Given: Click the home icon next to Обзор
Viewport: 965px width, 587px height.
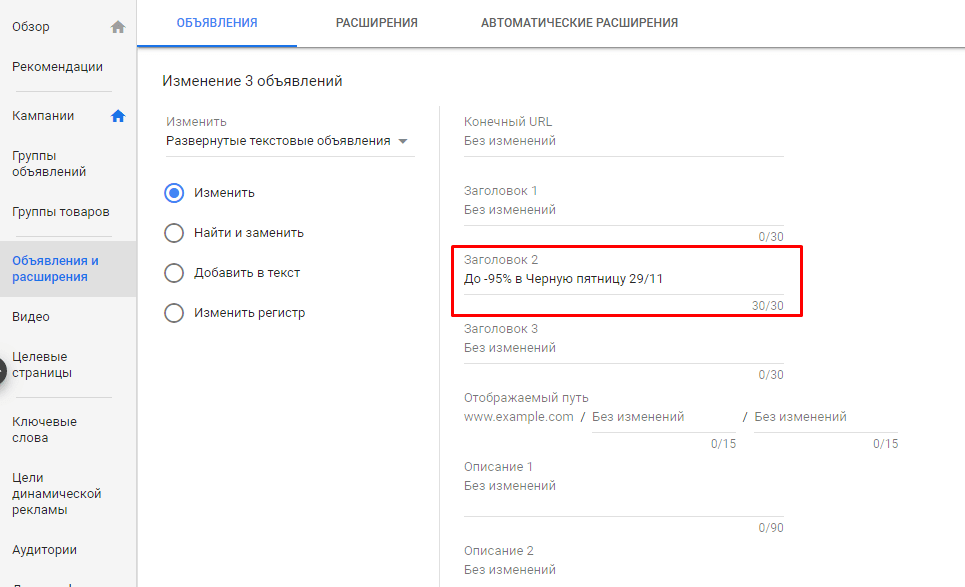Looking at the screenshot, I should [x=118, y=26].
